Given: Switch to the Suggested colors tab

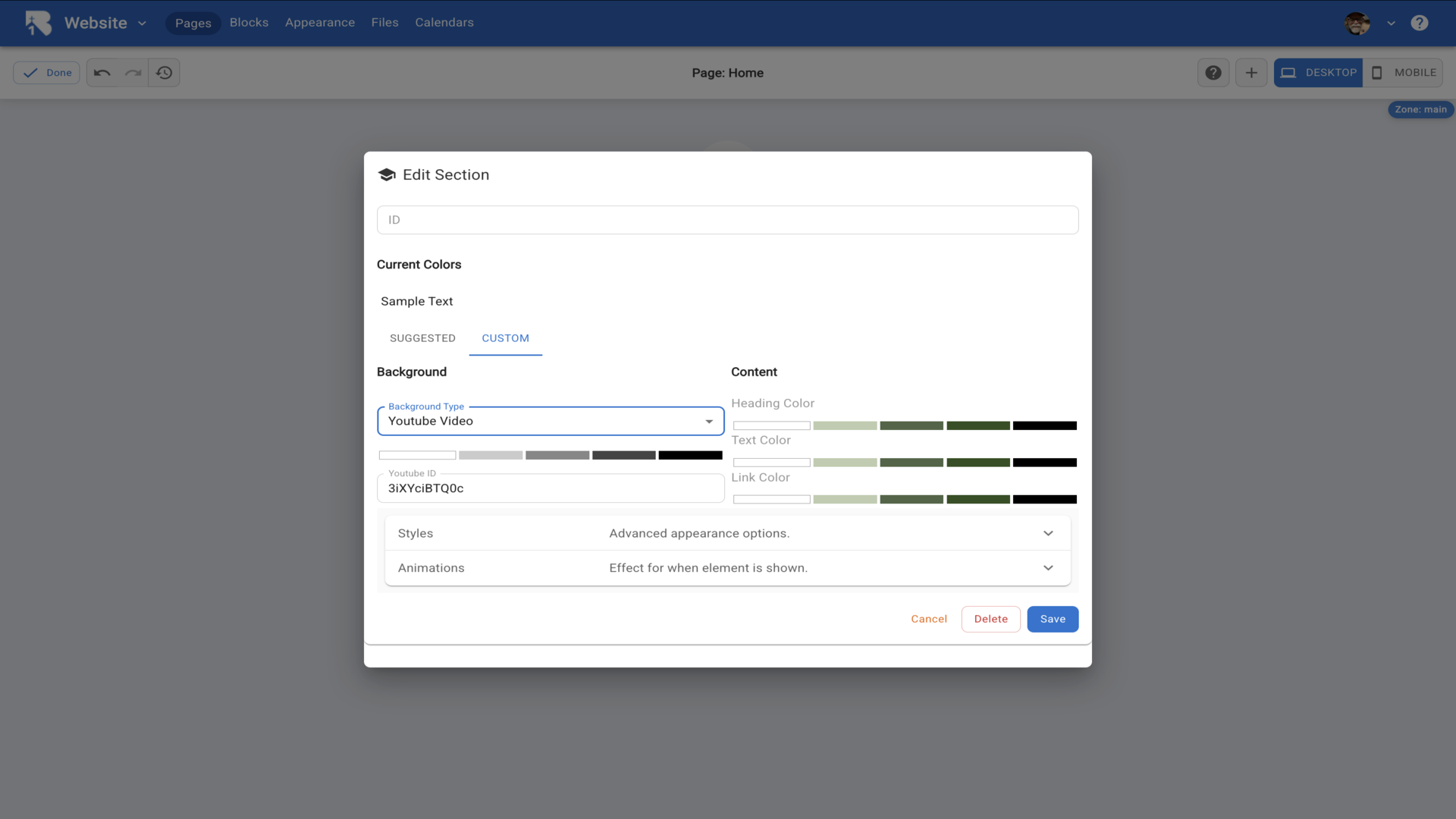Looking at the screenshot, I should click(x=422, y=338).
